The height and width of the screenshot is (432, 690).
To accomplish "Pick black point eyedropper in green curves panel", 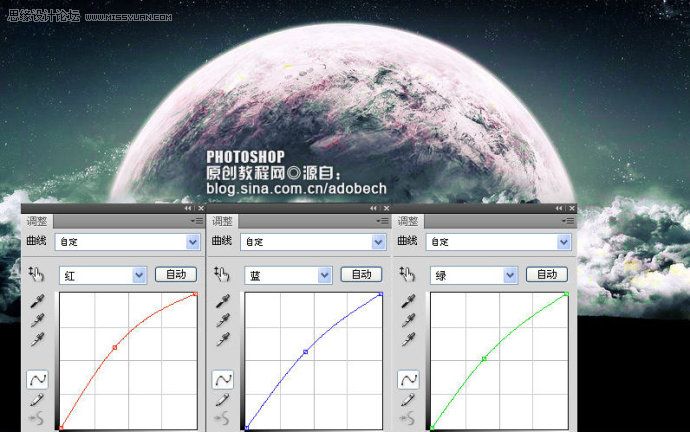I will (x=408, y=301).
